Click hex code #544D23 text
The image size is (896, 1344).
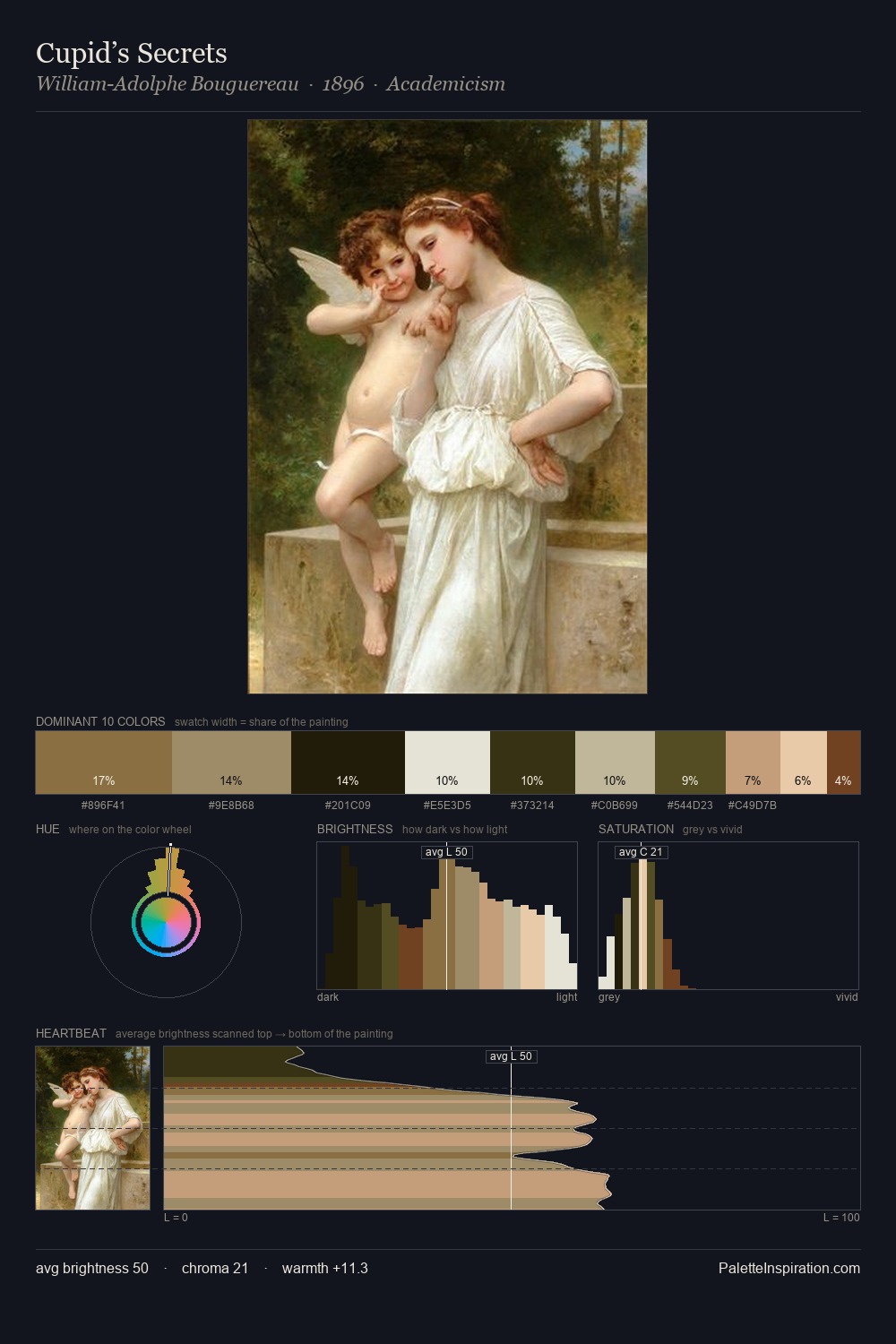click(690, 806)
